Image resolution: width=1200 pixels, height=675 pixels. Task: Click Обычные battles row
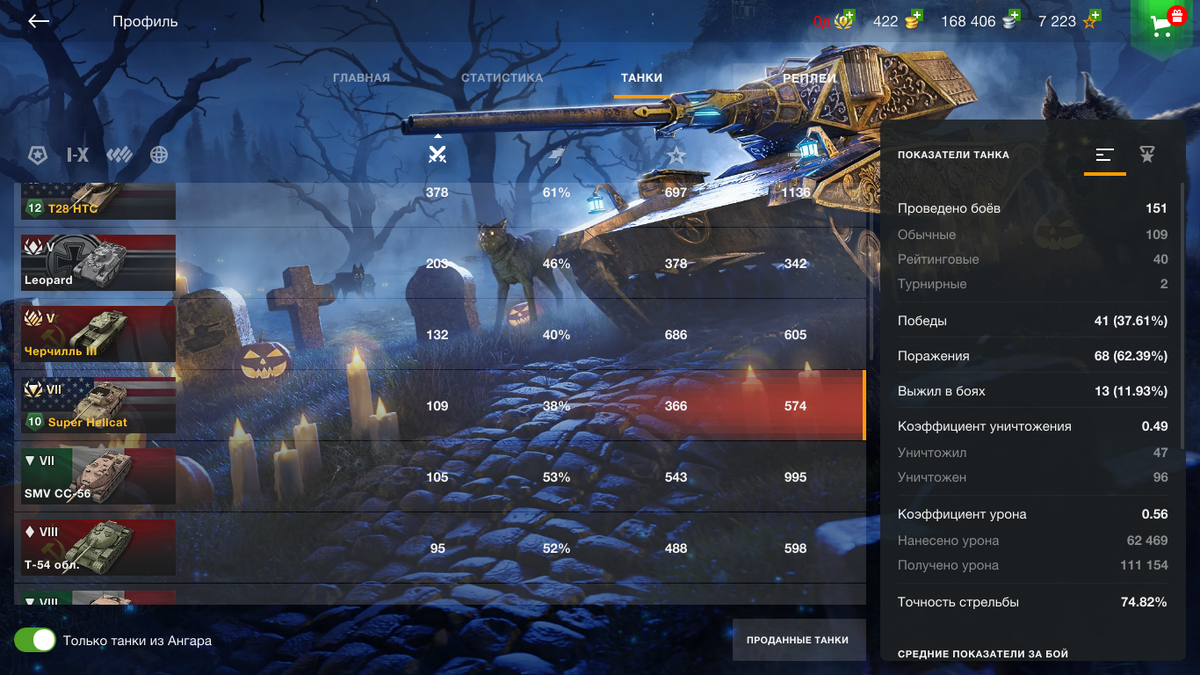tap(1032, 234)
